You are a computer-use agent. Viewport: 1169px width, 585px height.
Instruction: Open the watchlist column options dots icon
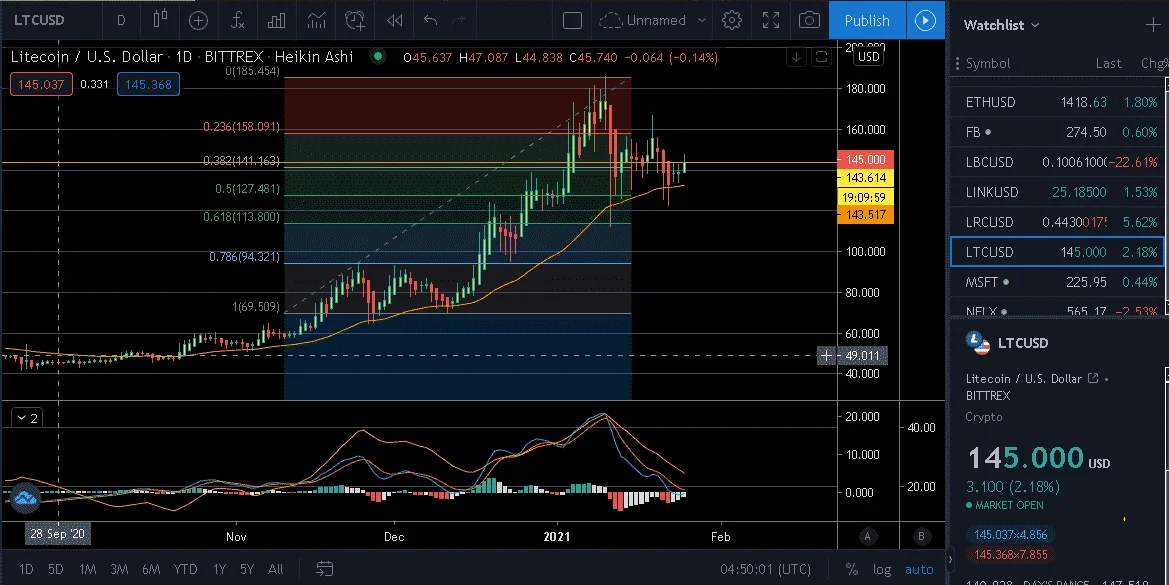pyautogui.click(x=957, y=63)
